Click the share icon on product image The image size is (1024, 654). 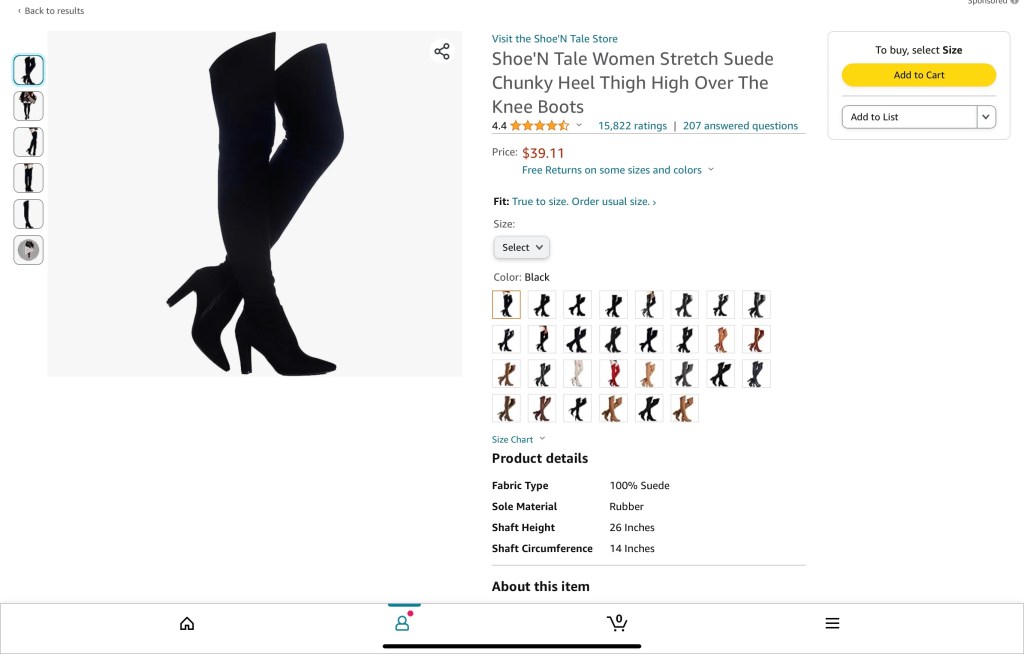tap(442, 51)
